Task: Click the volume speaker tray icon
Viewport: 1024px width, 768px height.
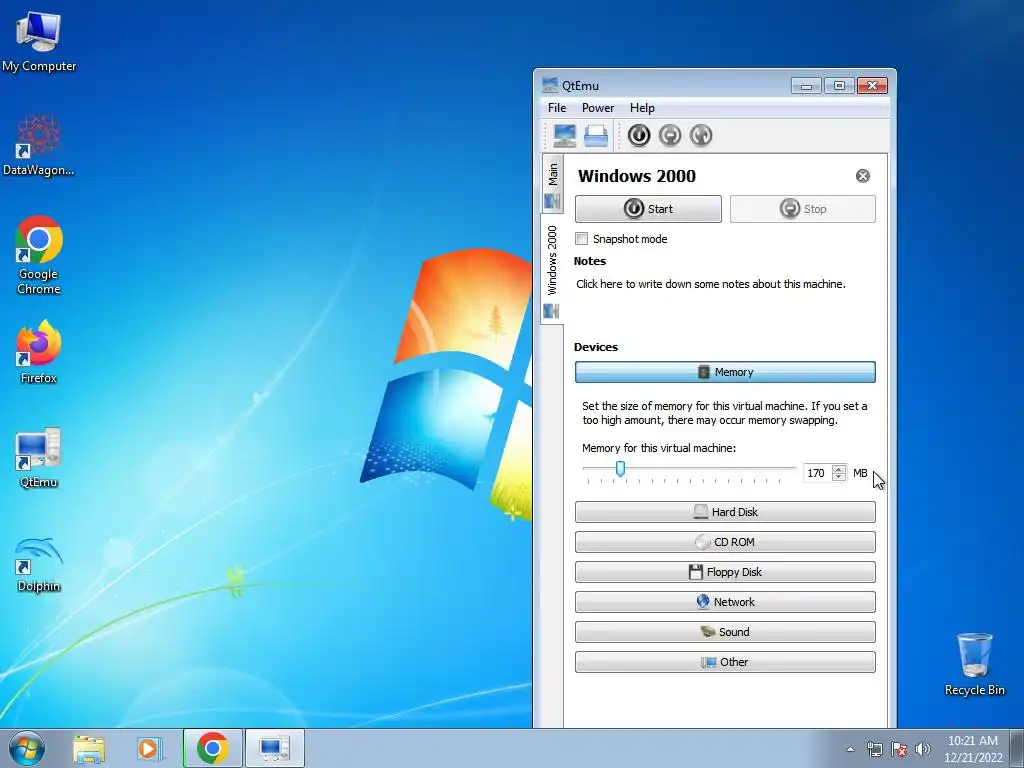Action: (922, 749)
